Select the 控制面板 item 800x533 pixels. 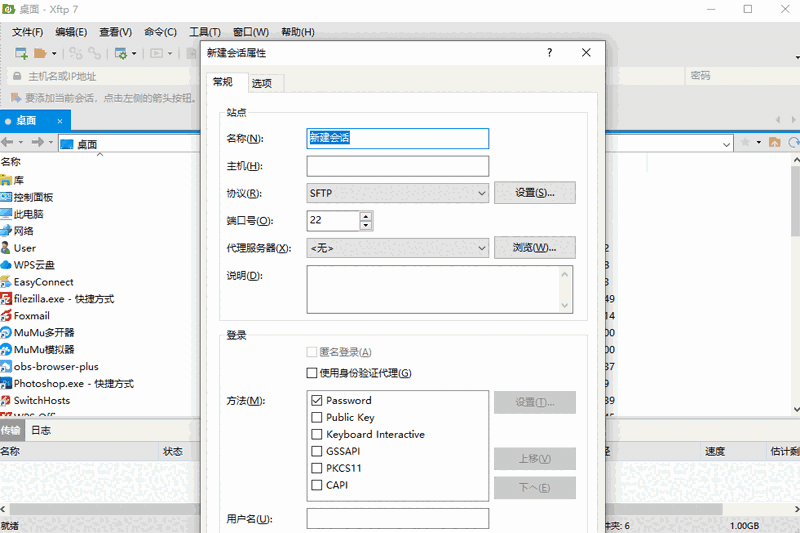point(27,197)
